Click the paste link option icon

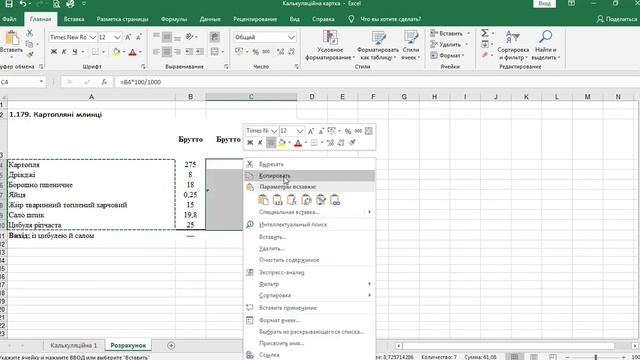point(335,200)
